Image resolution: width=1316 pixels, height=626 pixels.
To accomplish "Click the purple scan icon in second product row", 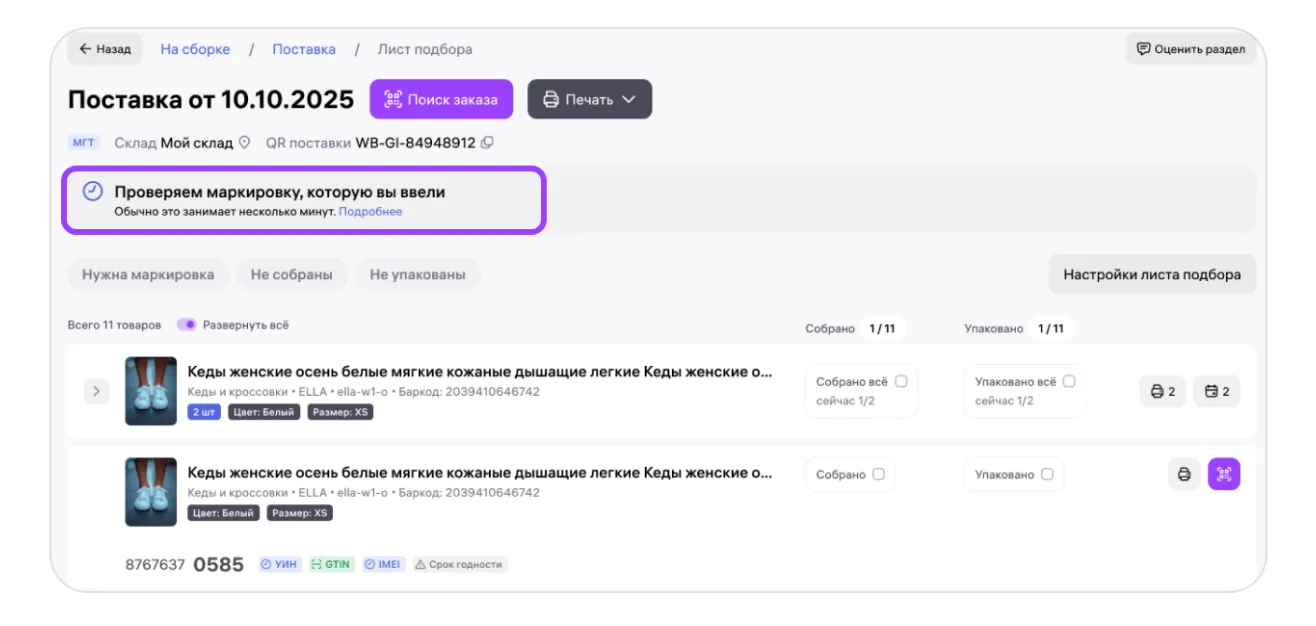I will [x=1223, y=474].
